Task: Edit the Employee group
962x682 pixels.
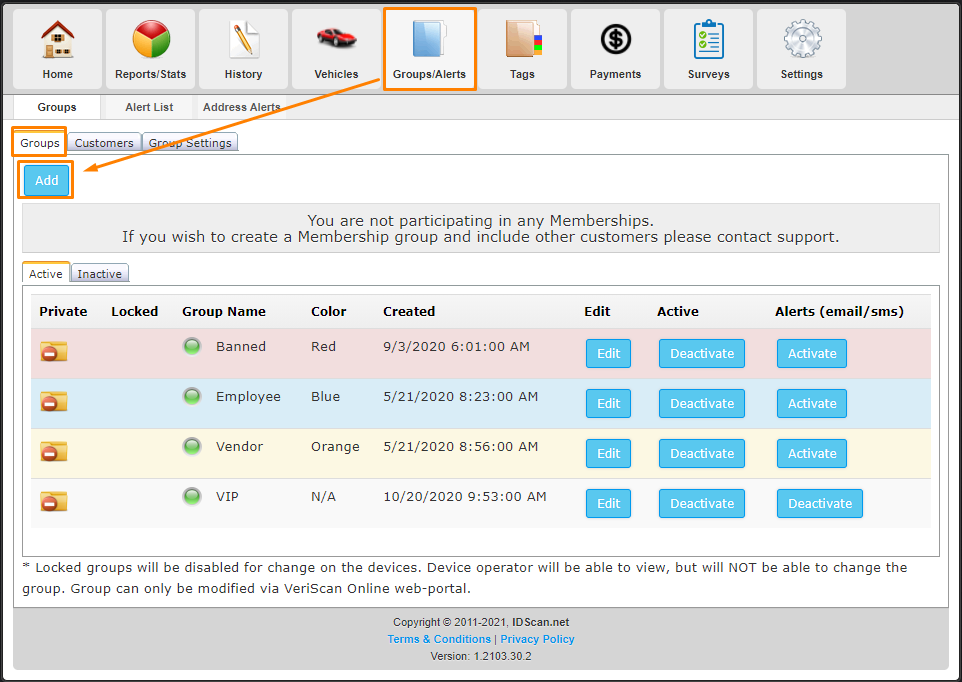Action: tap(608, 404)
